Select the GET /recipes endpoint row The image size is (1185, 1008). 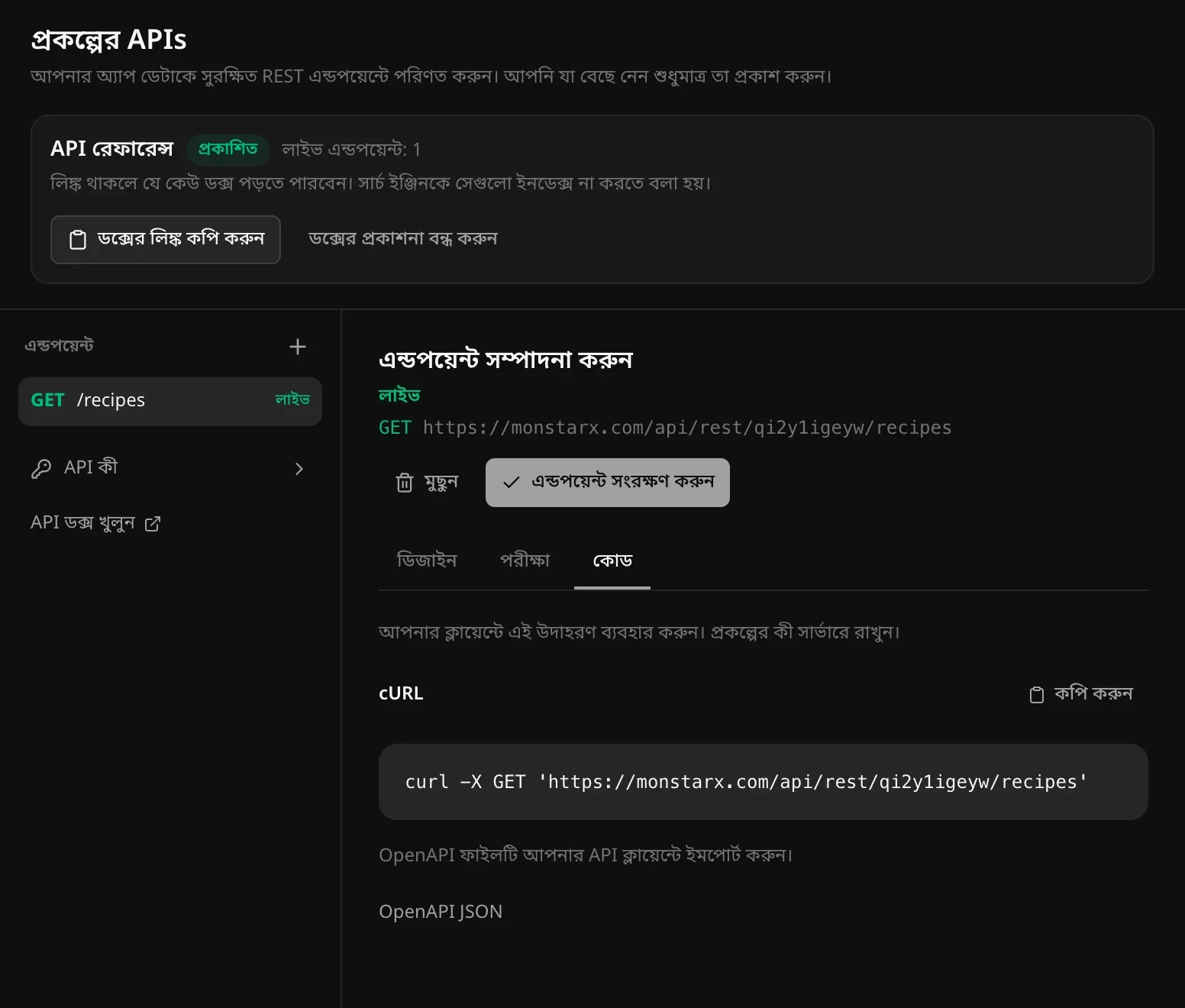pos(170,401)
